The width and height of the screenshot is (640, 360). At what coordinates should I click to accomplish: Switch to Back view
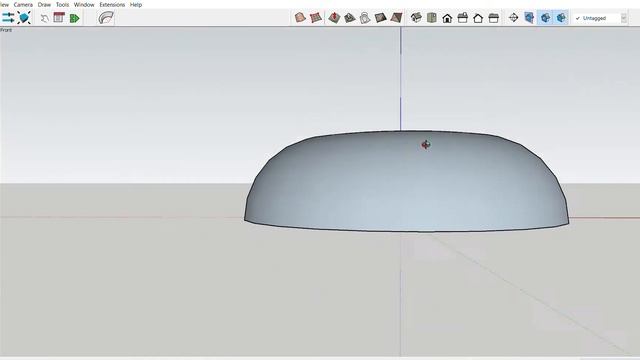pos(478,18)
